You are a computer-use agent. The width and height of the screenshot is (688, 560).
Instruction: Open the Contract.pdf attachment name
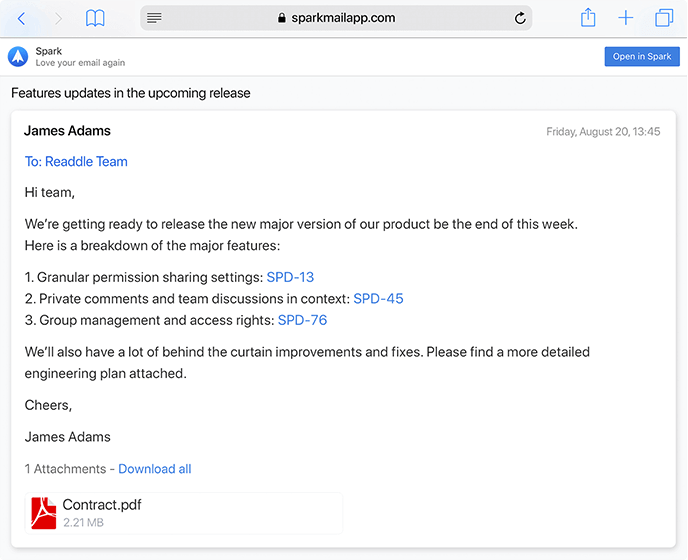102,505
